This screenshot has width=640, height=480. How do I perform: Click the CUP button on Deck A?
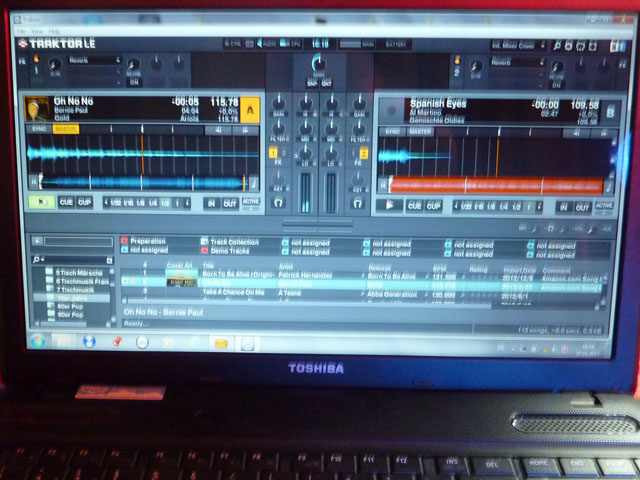(x=84, y=202)
